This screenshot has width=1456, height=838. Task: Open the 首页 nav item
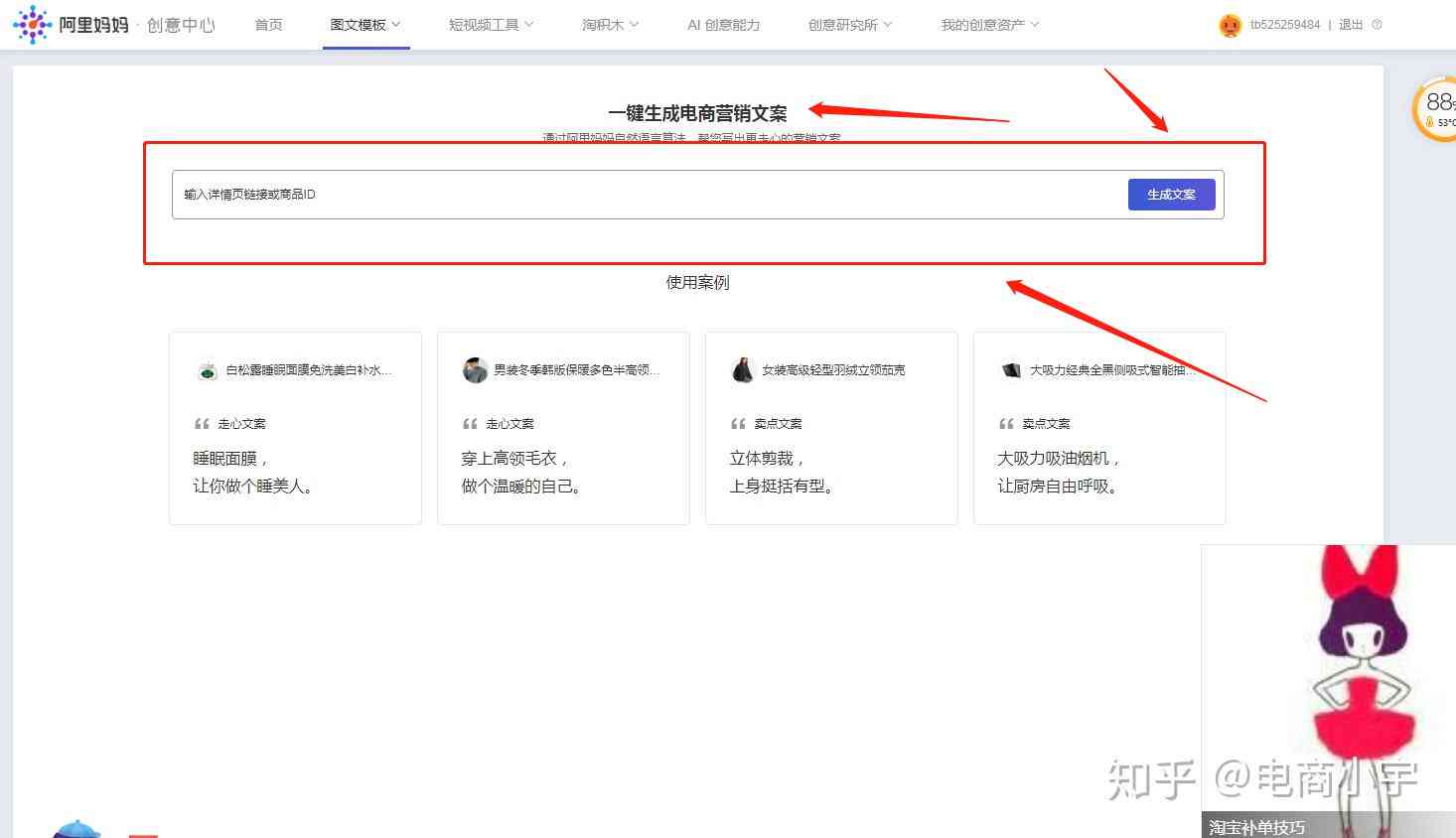click(x=268, y=25)
